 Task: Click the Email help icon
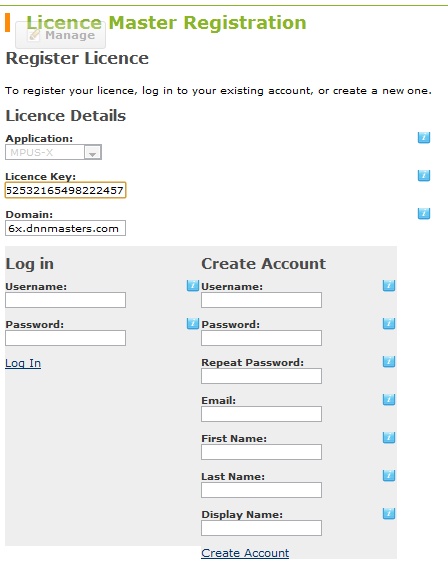click(389, 399)
